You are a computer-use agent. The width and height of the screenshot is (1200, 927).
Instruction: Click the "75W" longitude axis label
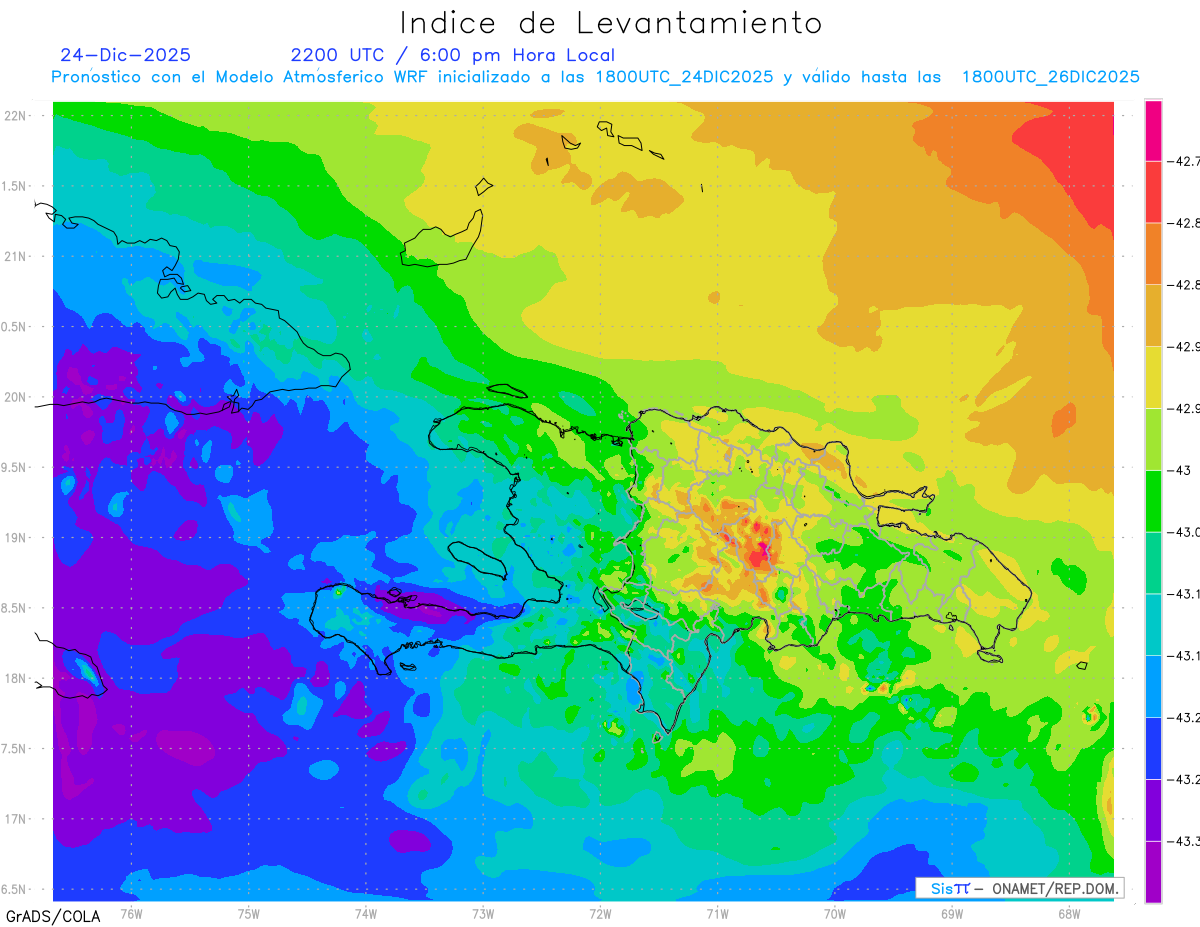pyautogui.click(x=249, y=913)
